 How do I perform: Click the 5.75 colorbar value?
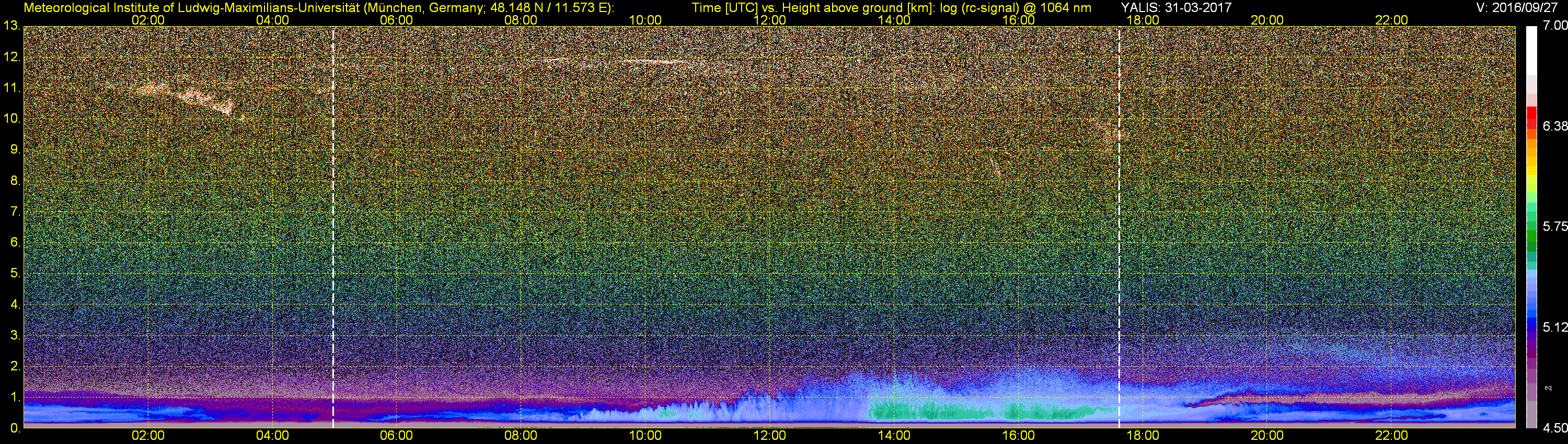[x=1556, y=226]
